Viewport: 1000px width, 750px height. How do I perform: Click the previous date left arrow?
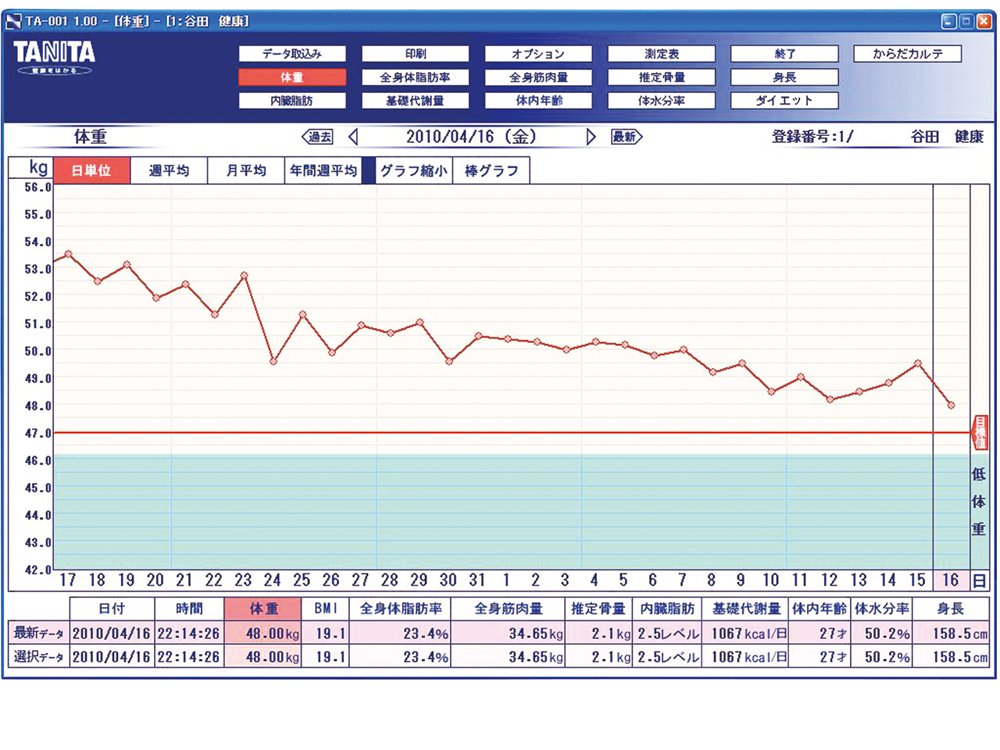click(352, 137)
